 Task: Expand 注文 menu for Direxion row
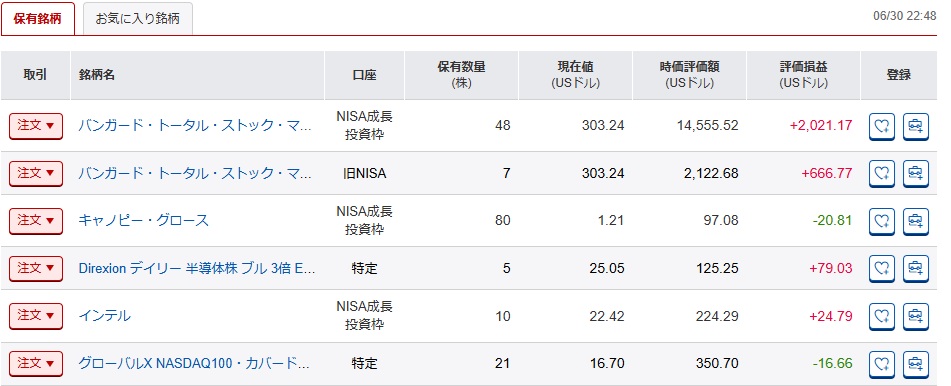pyautogui.click(x=36, y=268)
